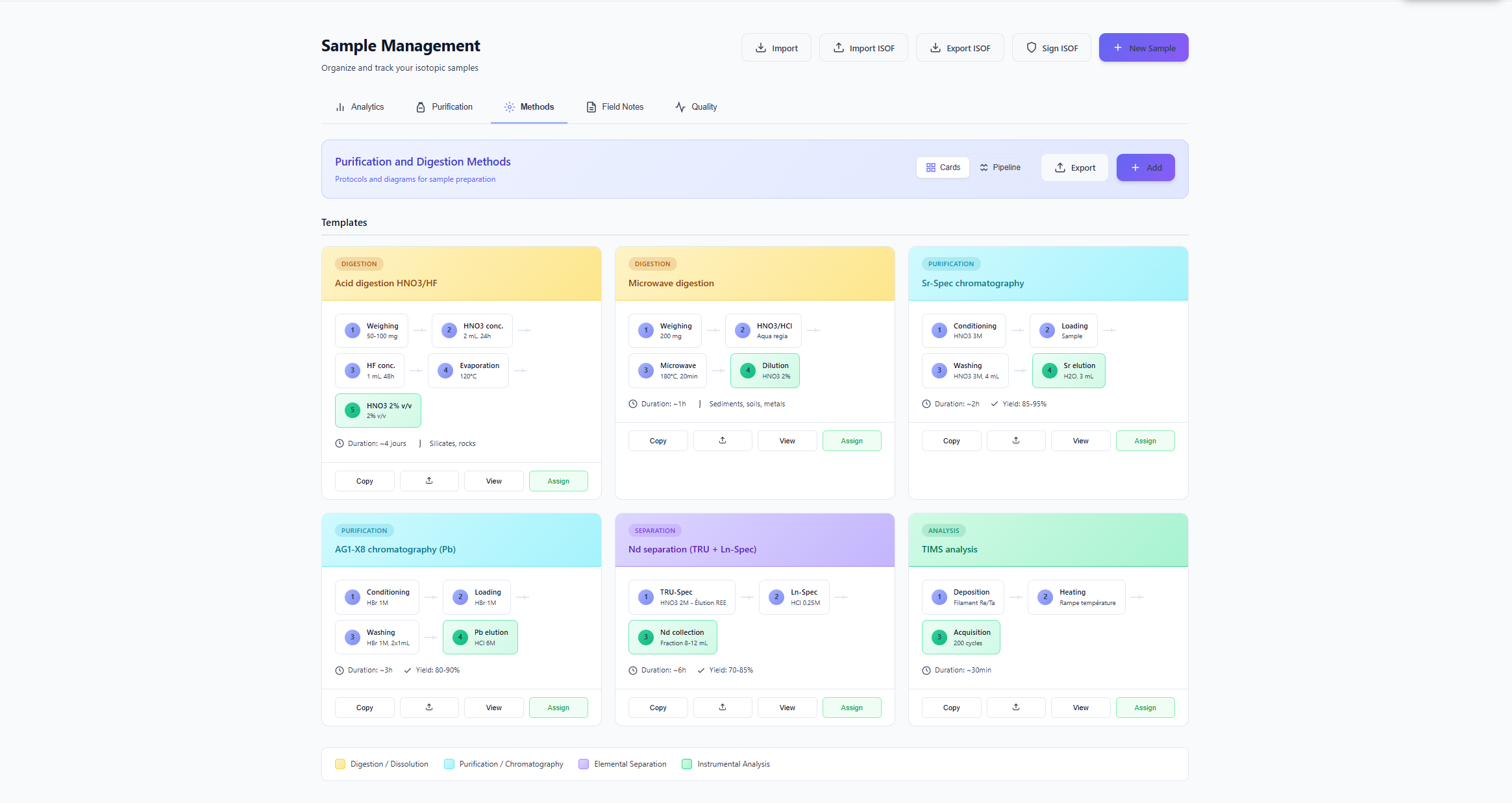Click the Digestion / Dissolution legend swatch
The width and height of the screenshot is (1512, 803).
pos(340,764)
